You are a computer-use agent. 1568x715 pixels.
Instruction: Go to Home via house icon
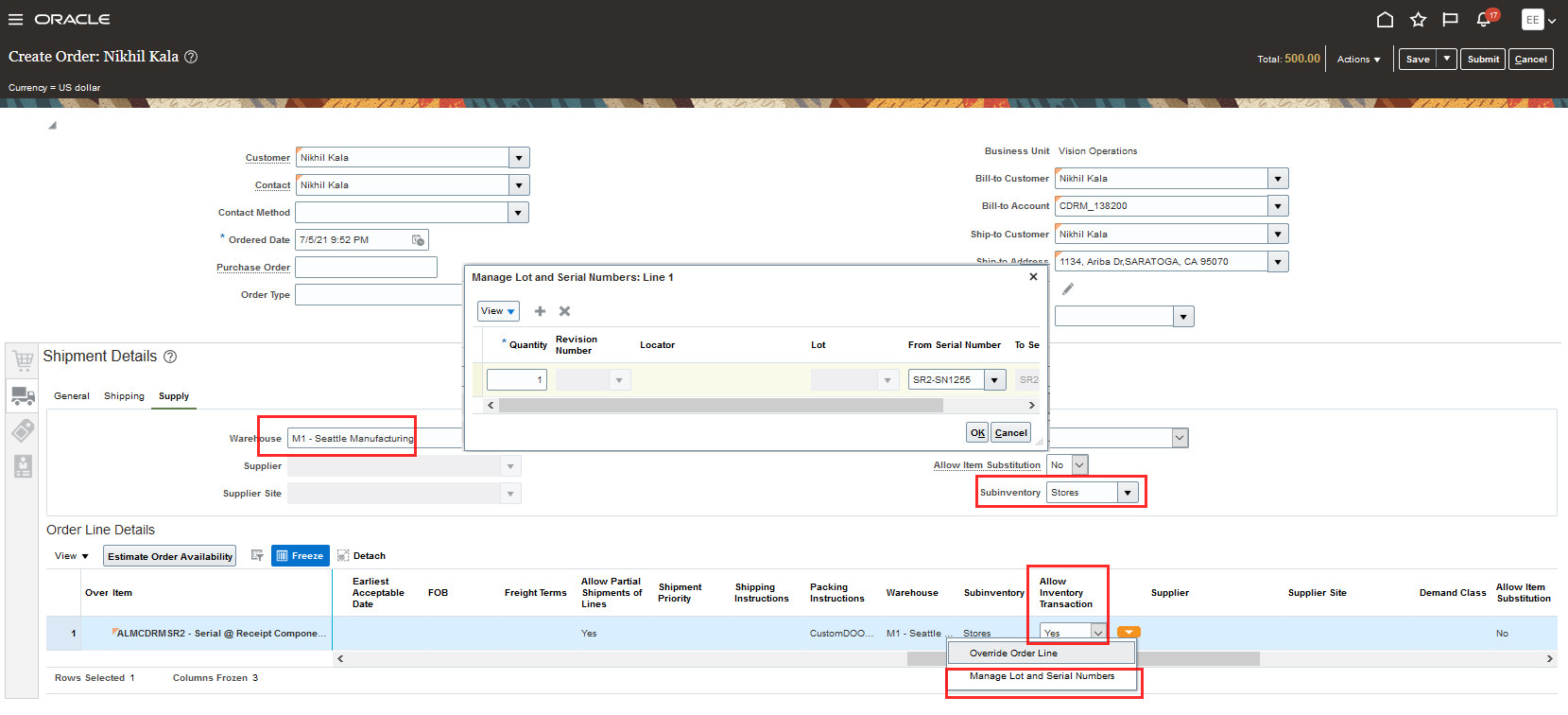coord(1385,20)
